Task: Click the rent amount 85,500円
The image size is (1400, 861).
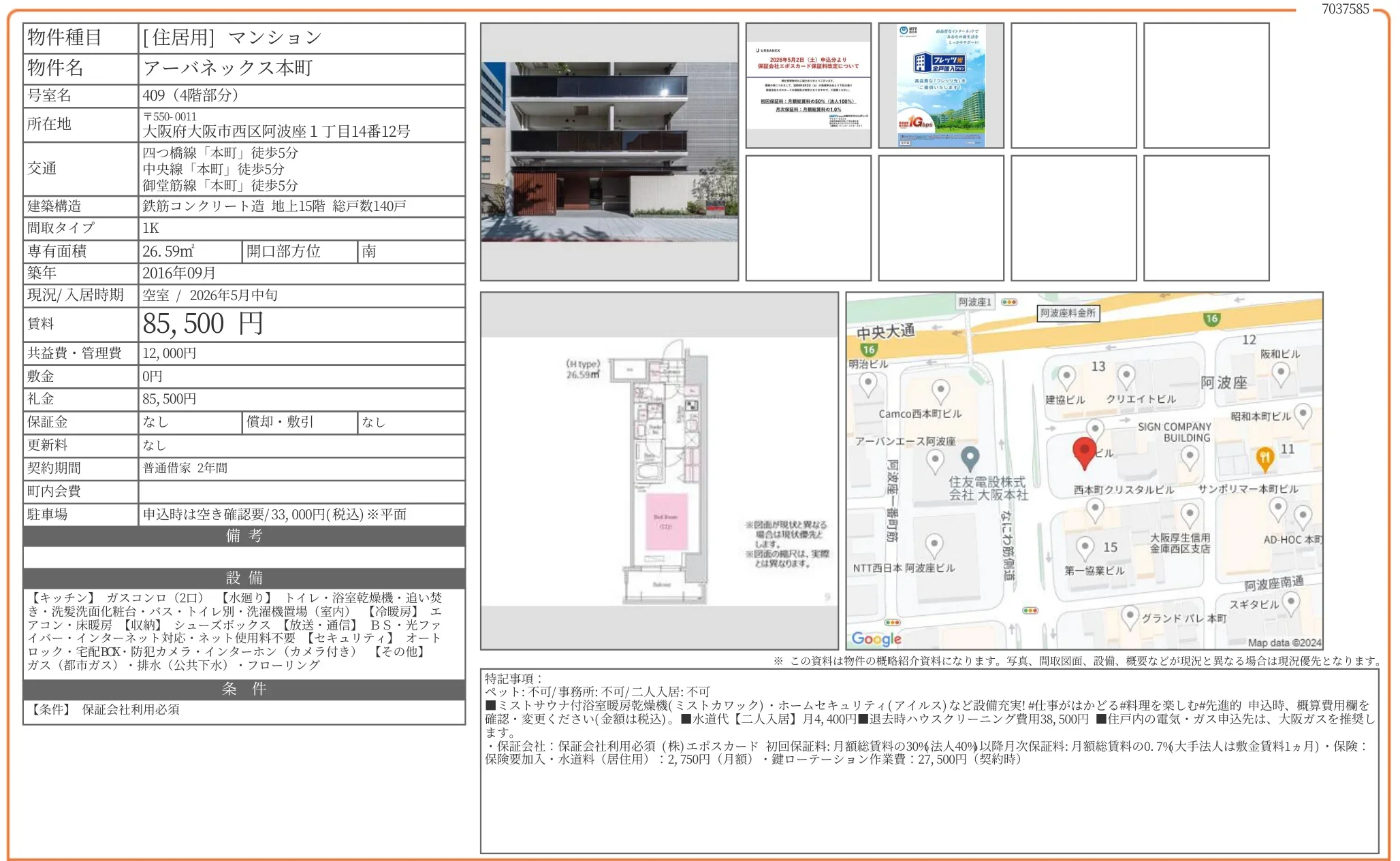Action: pyautogui.click(x=203, y=324)
